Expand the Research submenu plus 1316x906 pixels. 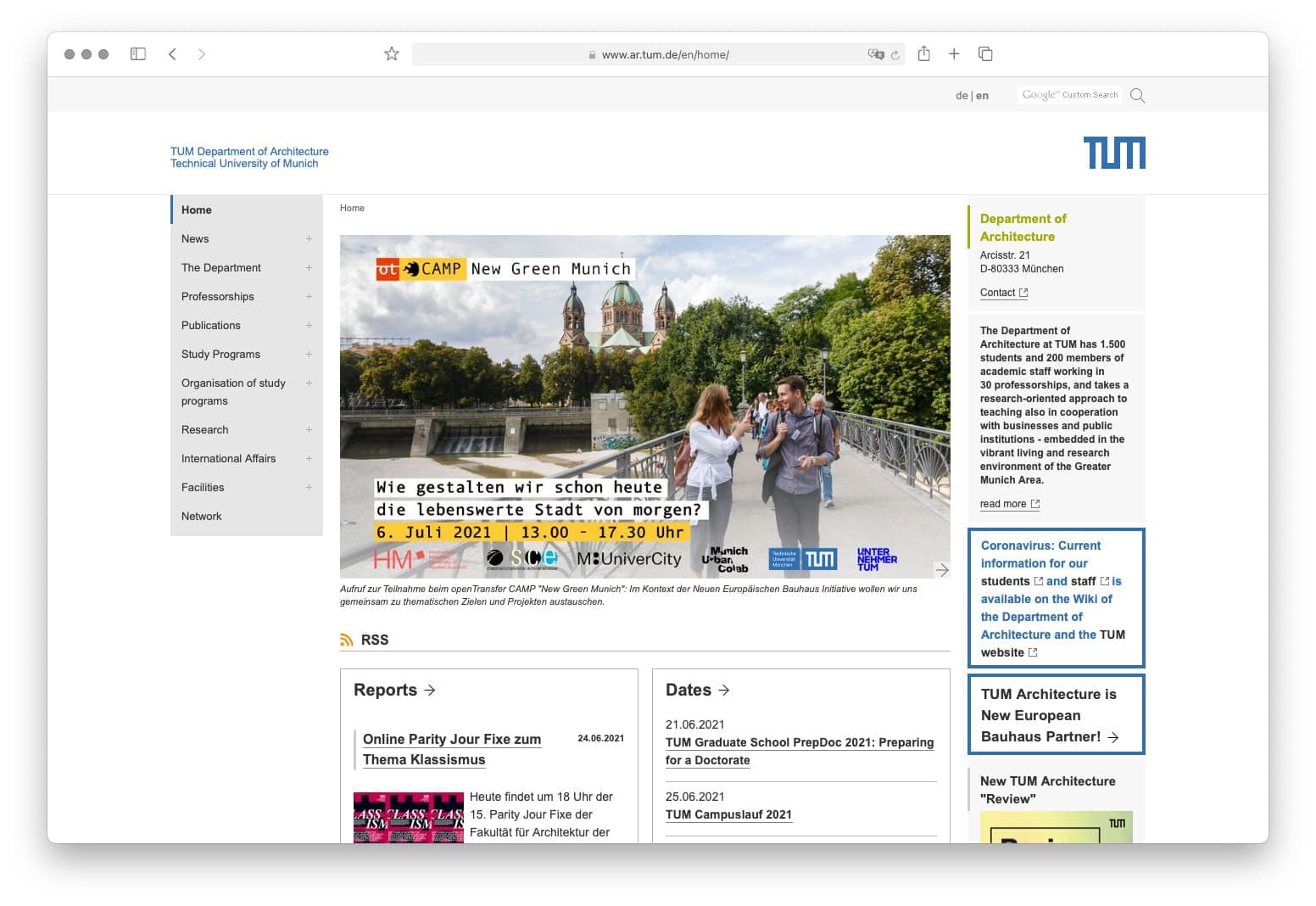[309, 430]
